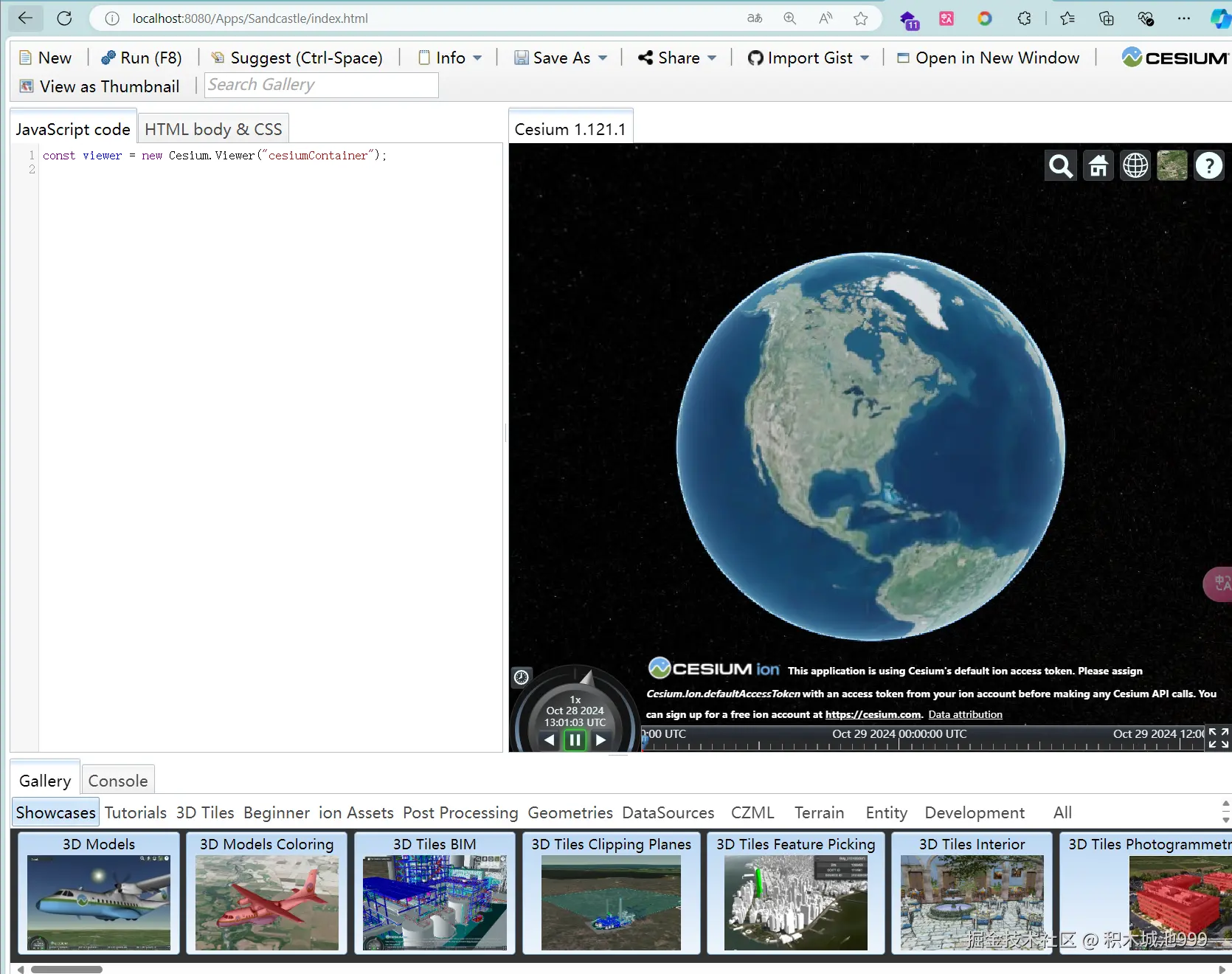Open the Terrain gallery category
1232x974 pixels.
[819, 812]
